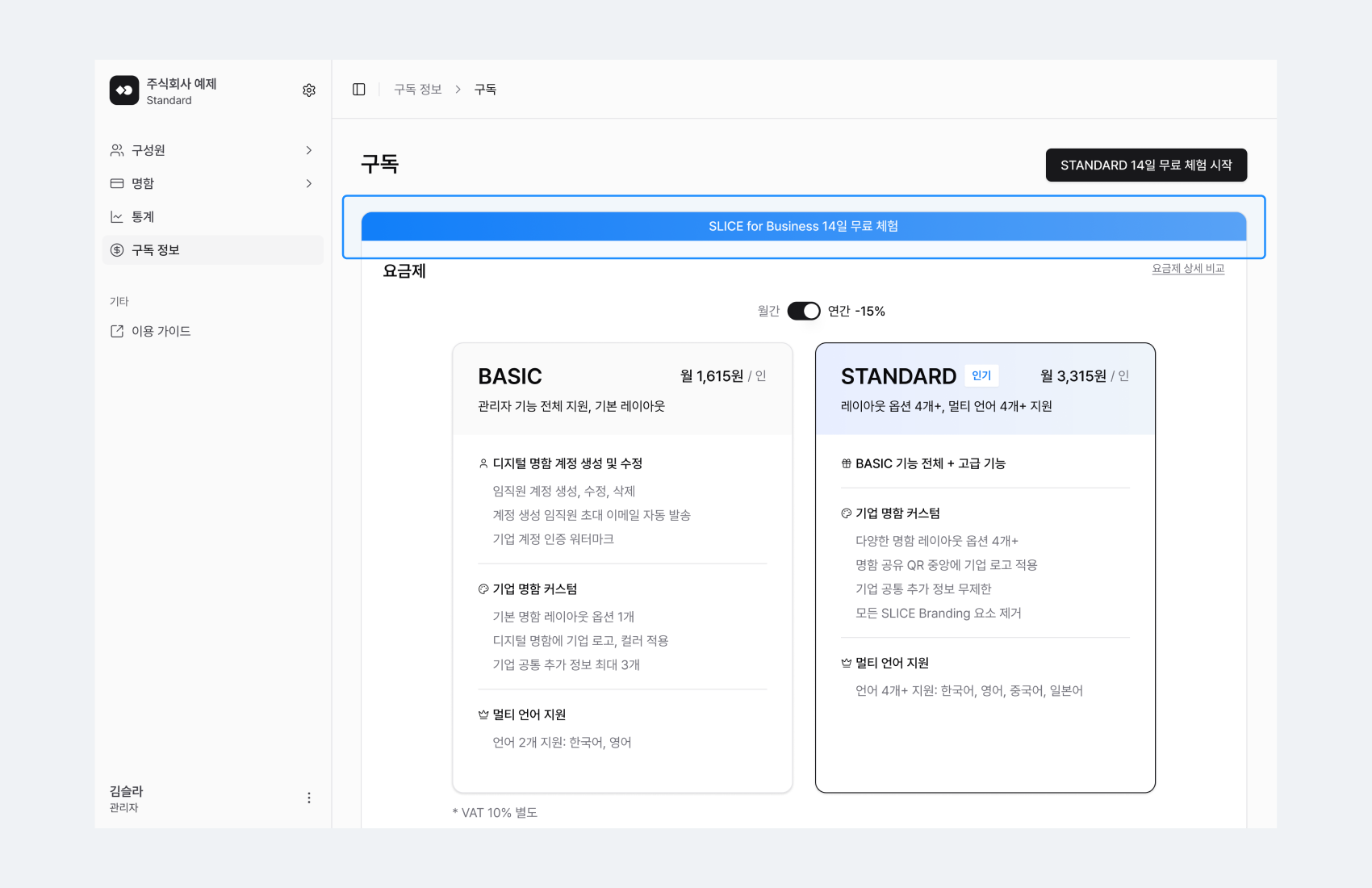
Task: Click 연간 -15% label
Action: 856,311
